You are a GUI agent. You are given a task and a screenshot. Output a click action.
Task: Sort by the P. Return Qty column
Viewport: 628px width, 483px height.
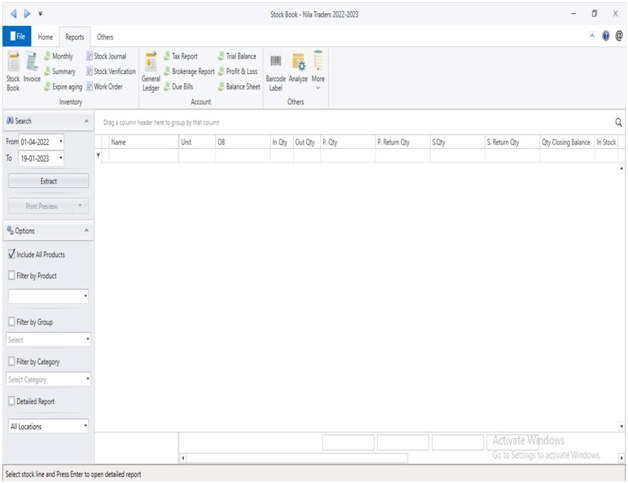click(x=403, y=142)
